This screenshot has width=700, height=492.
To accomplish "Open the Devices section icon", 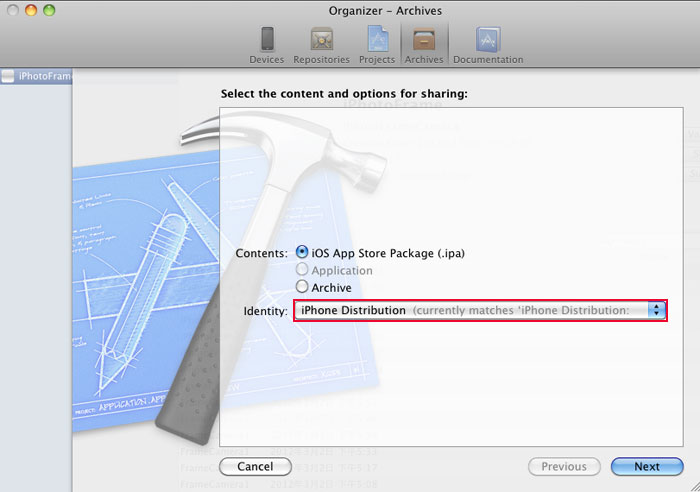I will tap(267, 39).
